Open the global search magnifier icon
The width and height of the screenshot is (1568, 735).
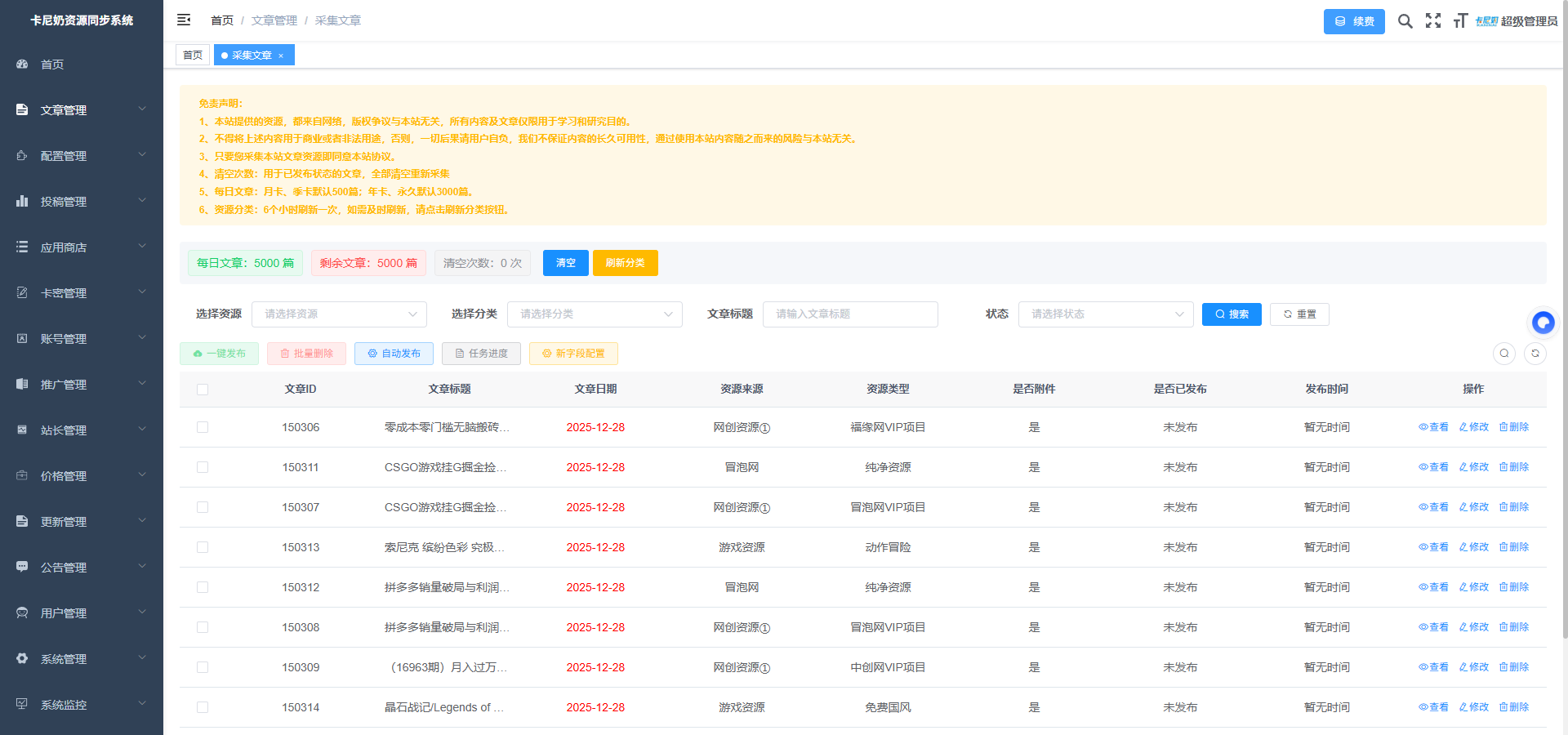pyautogui.click(x=1405, y=21)
